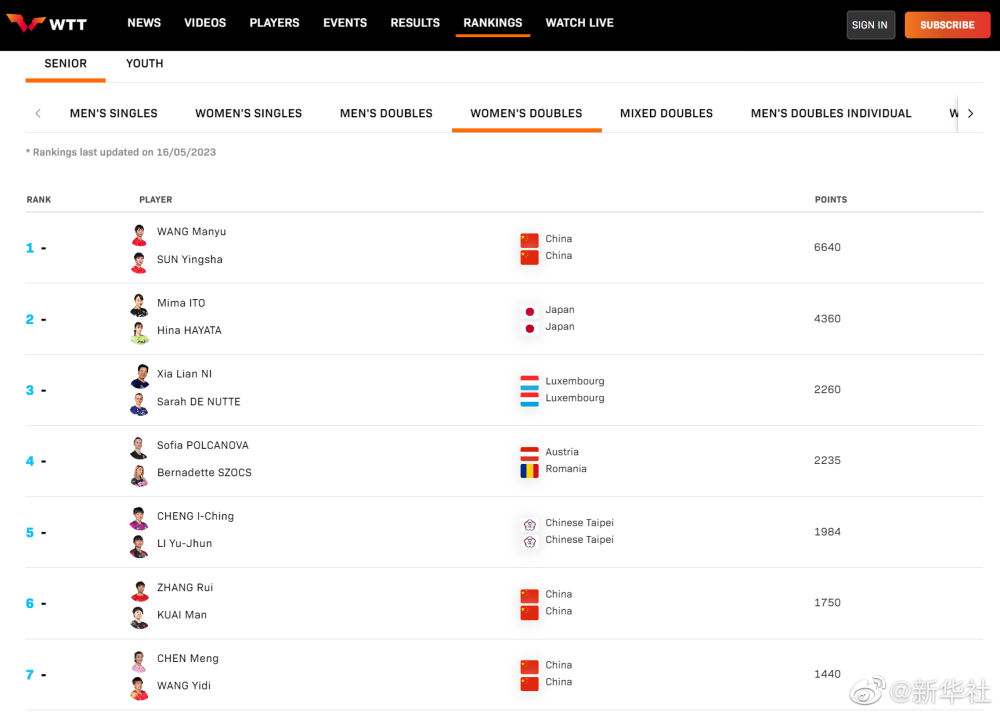The width and height of the screenshot is (1000, 716).
Task: Click Sarah DE NUTTE's avatar photo
Action: (x=140, y=404)
